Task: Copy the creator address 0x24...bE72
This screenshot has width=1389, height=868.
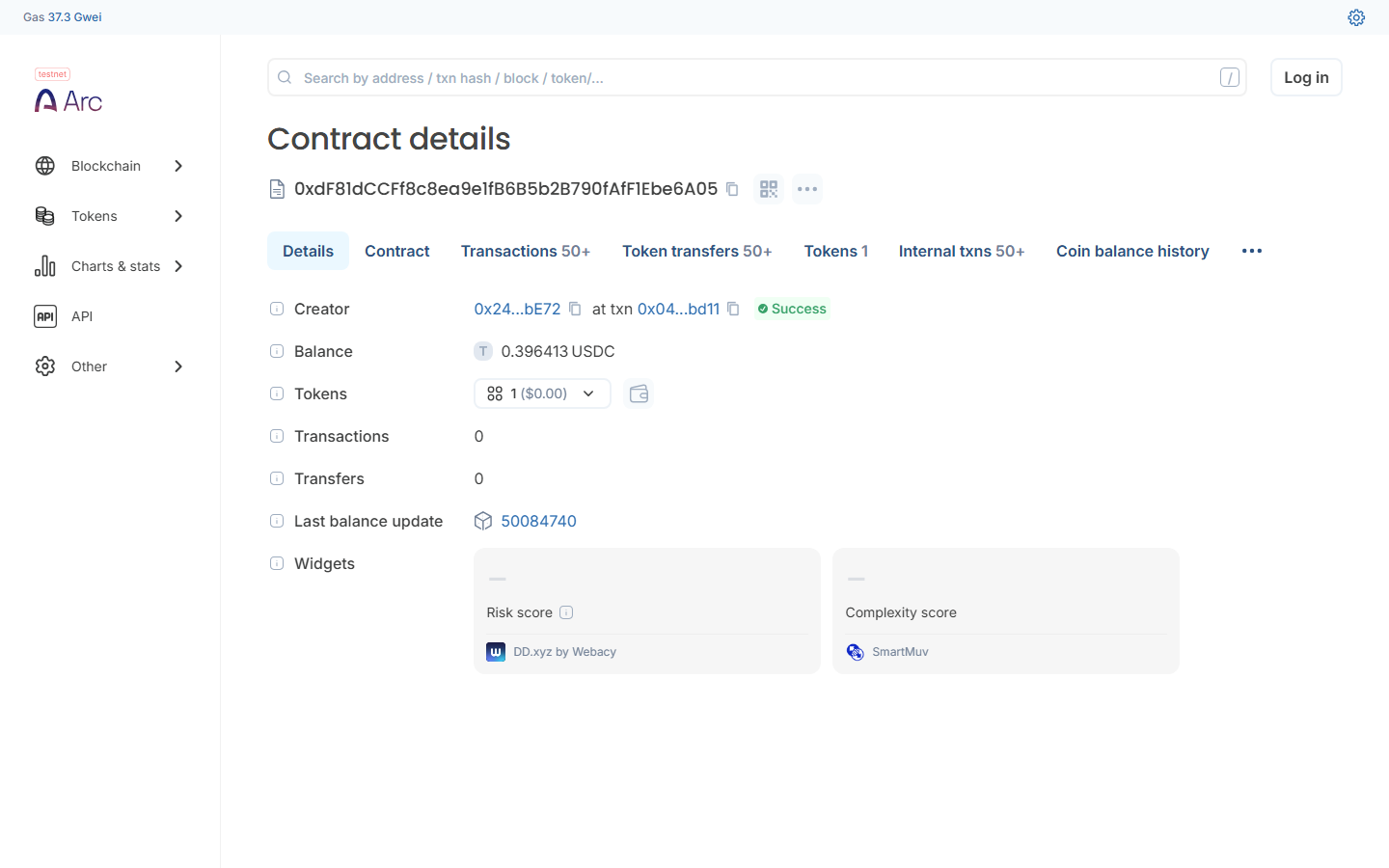Action: coord(575,309)
